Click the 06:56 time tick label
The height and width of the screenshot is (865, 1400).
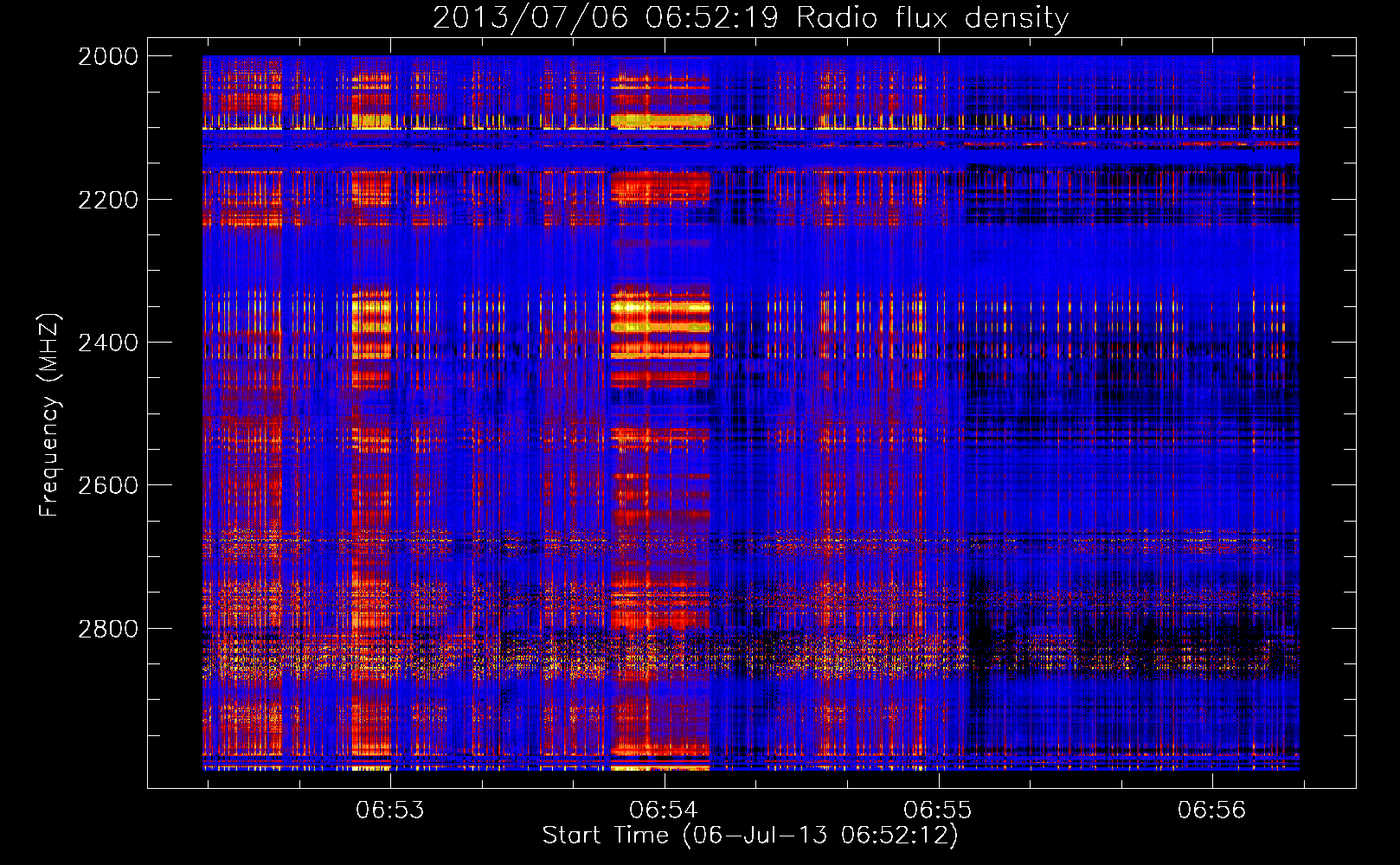coord(1211,810)
